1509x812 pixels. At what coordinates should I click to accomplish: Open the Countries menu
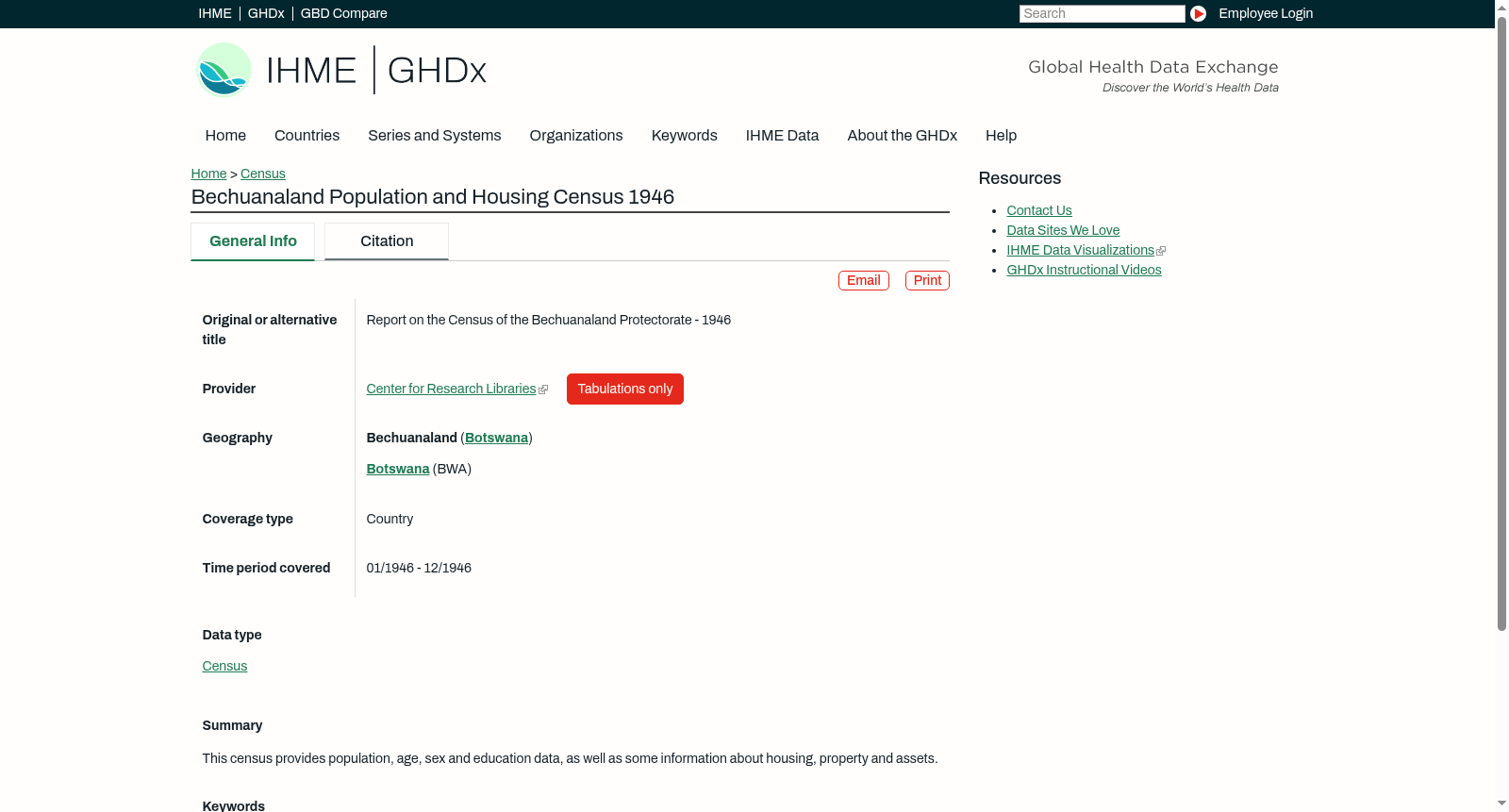(307, 136)
